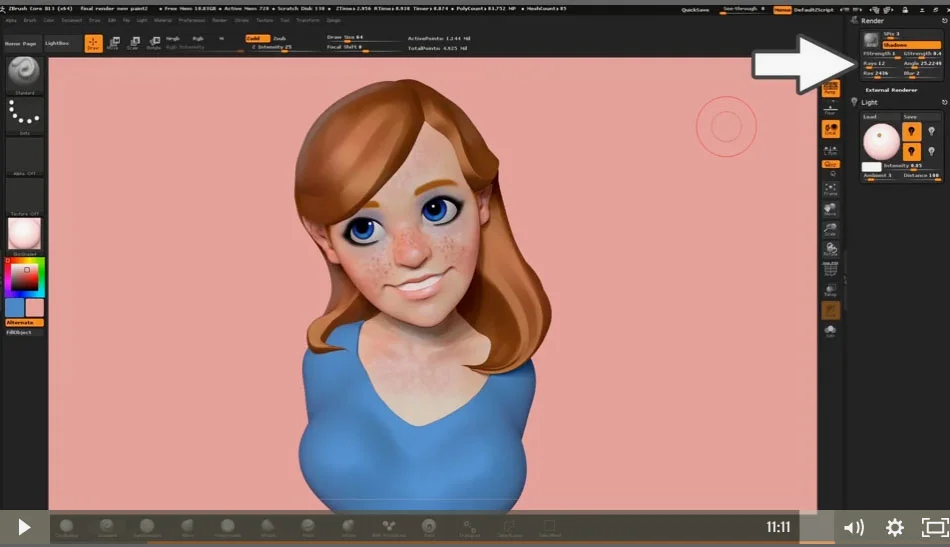
Task: Open the Transform menu
Action: (308, 20)
